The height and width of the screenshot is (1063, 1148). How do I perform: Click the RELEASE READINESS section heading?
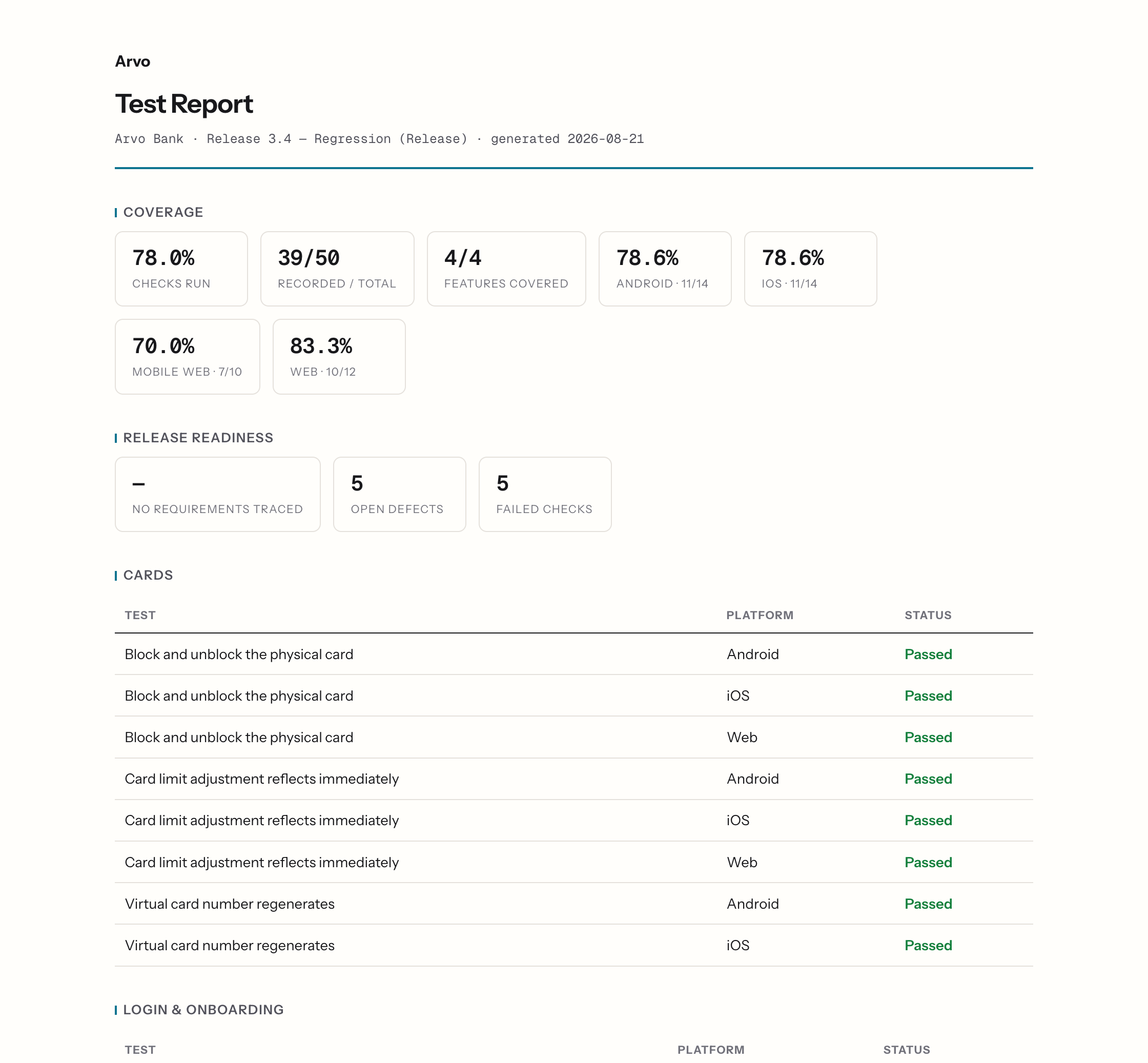198,438
